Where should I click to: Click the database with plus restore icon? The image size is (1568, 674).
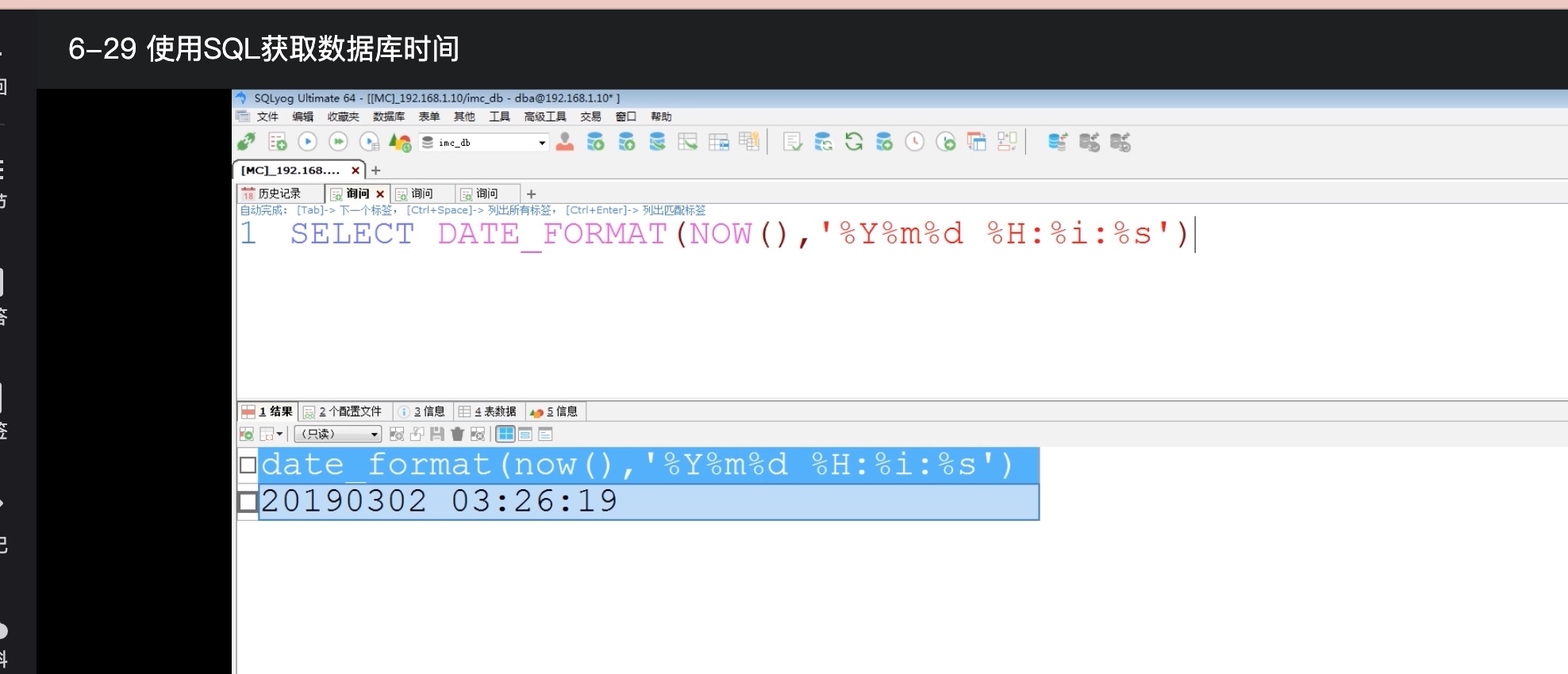[x=884, y=142]
